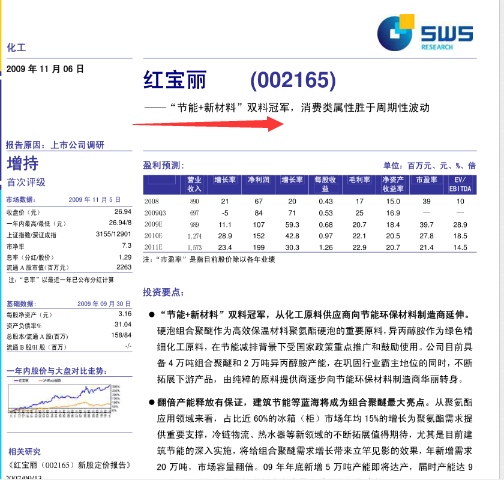Viewport: 504px width, 480px height.
Task: Click the 净利润 column header
Action: 258,180
